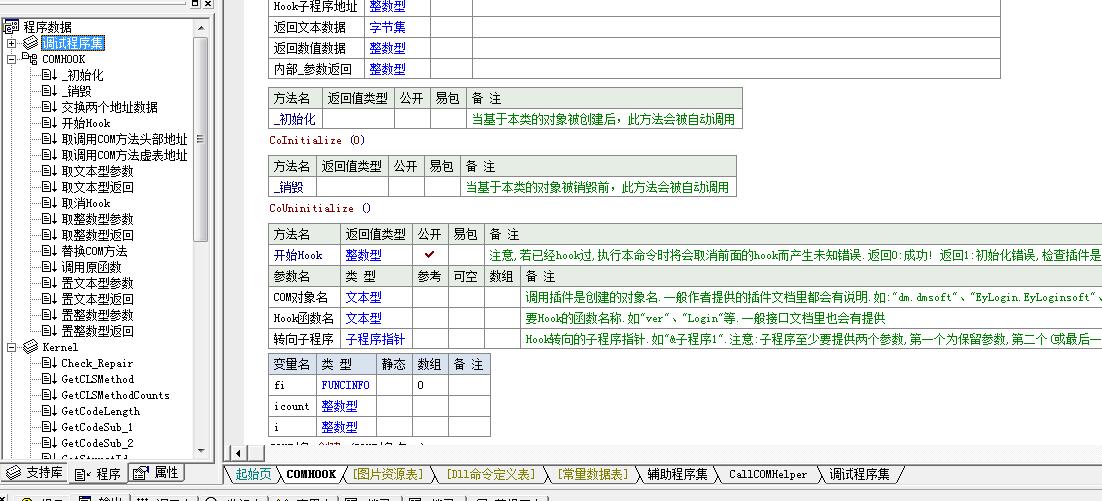Image resolution: width=1102 pixels, height=501 pixels.
Task: Click the subroutine icon beside 取调用COM方法头部地址
Action: pos(49,139)
